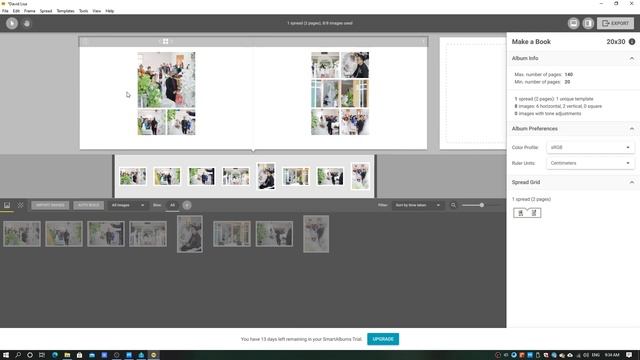This screenshot has width=640, height=360.
Task: Click the UPGRADE button
Action: point(383,339)
